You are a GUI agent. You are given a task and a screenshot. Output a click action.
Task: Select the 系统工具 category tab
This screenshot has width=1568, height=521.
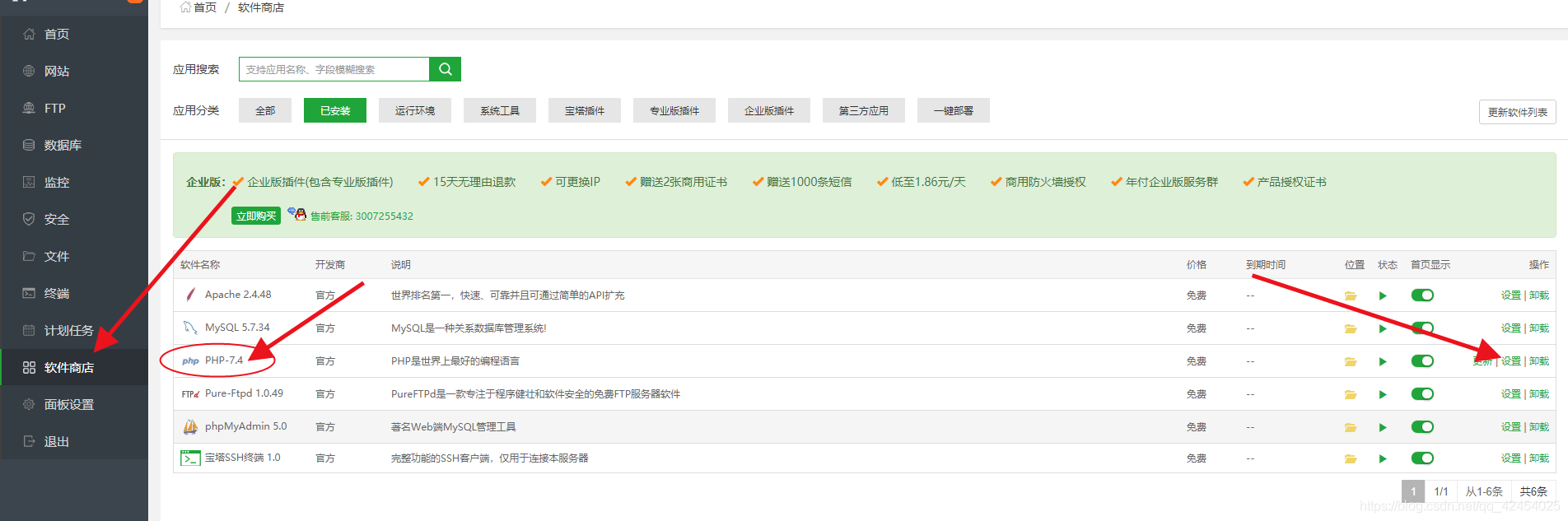click(500, 110)
